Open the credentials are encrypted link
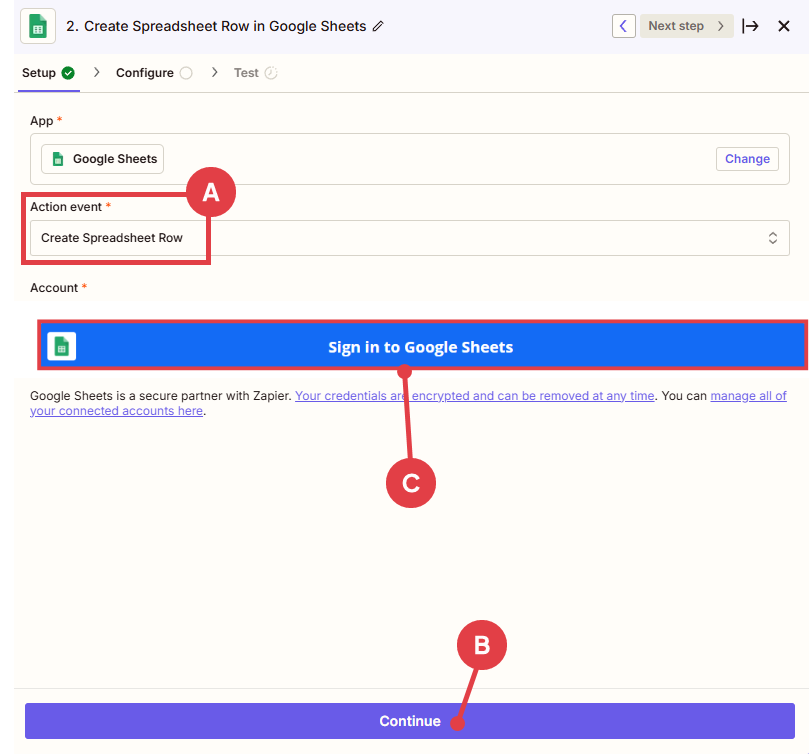This screenshot has height=754, width=809. point(475,396)
